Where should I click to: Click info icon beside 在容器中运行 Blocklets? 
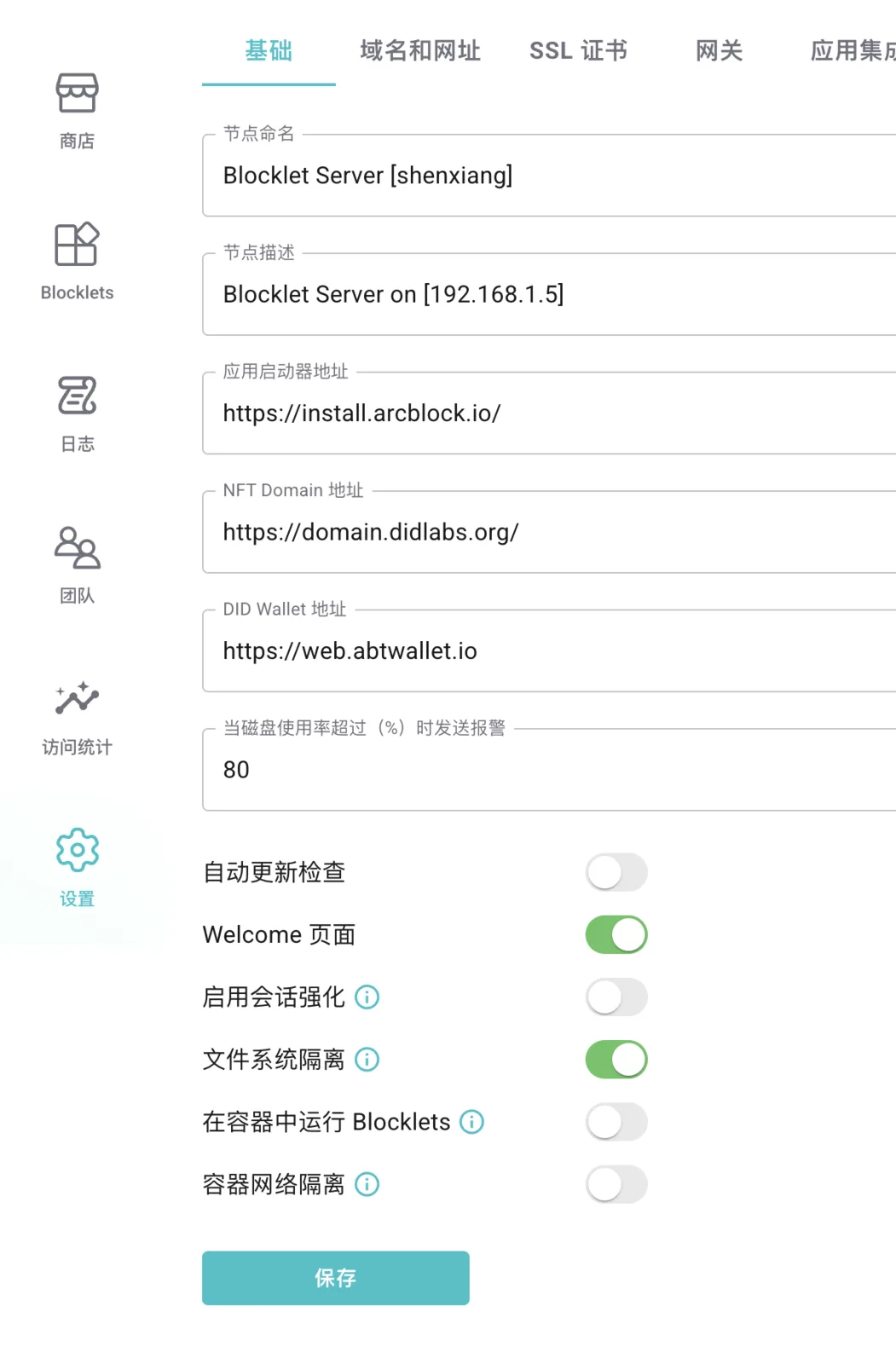[x=471, y=1122]
